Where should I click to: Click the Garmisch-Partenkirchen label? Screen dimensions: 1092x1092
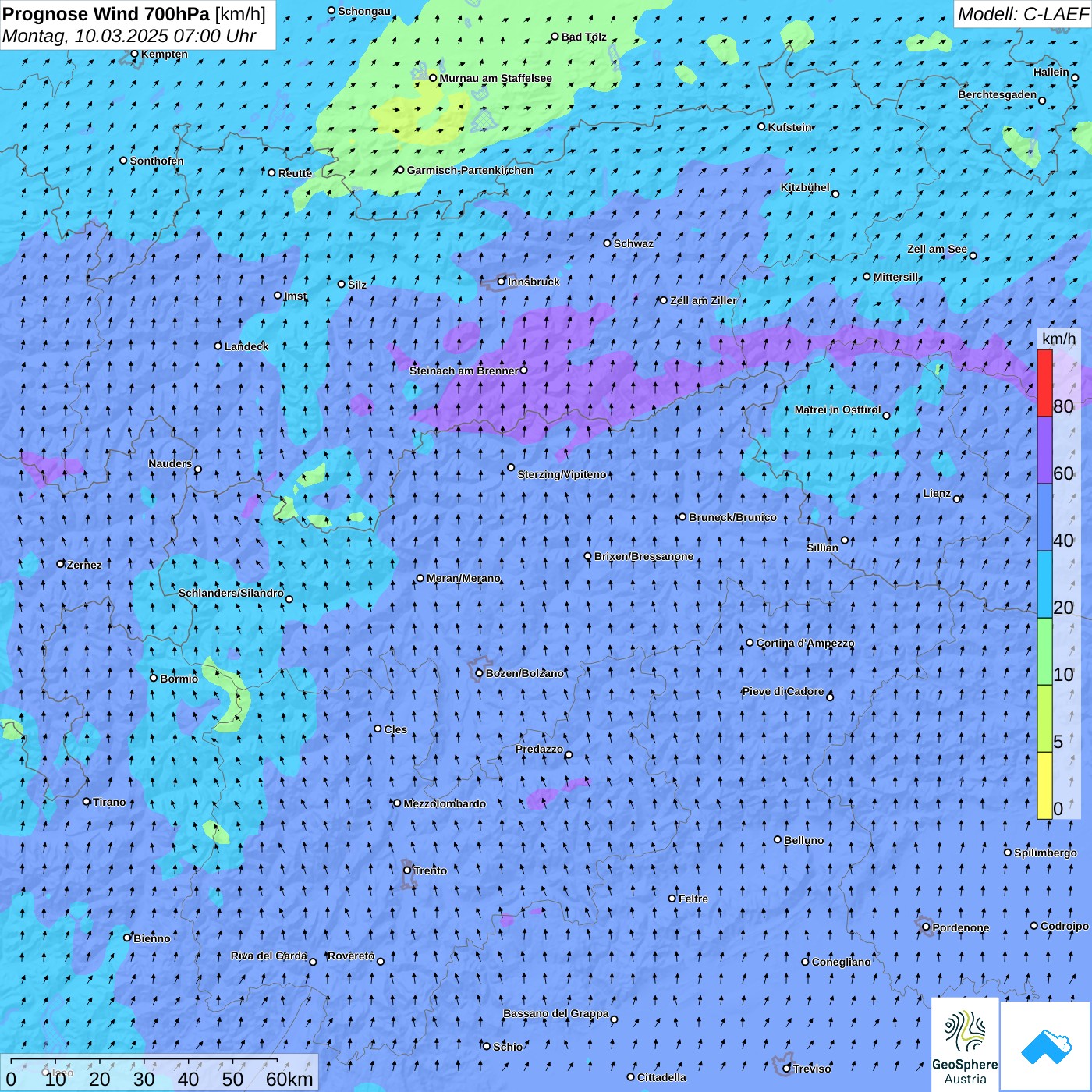pyautogui.click(x=470, y=170)
